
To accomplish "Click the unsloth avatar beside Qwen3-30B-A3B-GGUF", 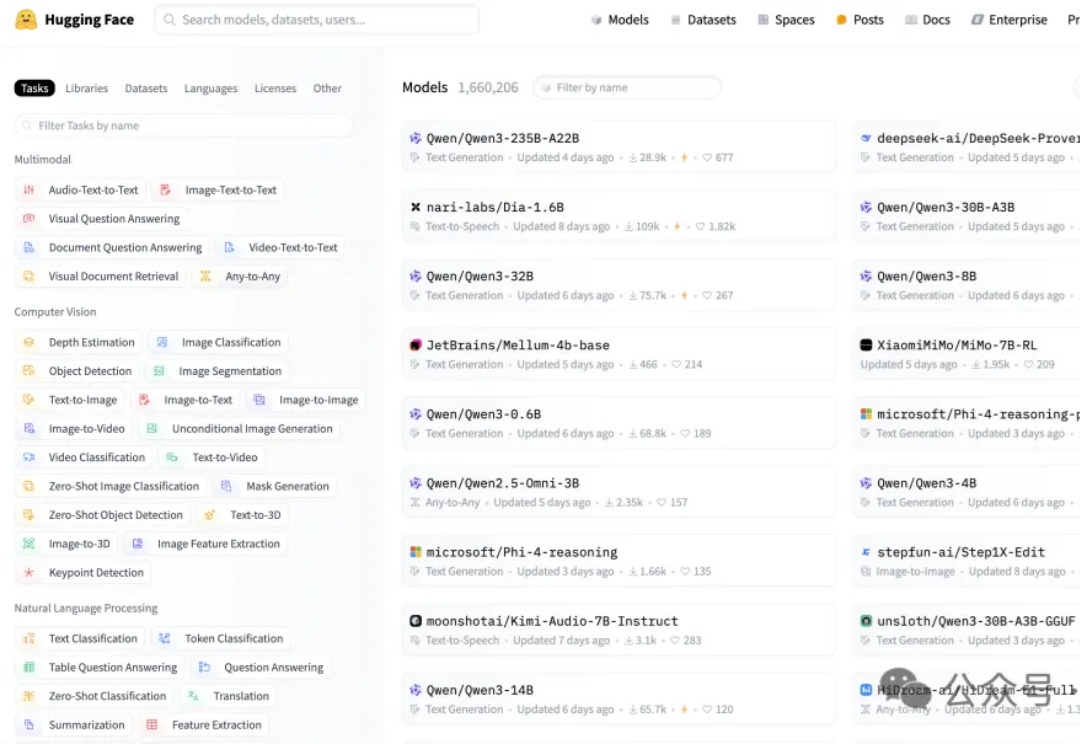I will tap(866, 621).
